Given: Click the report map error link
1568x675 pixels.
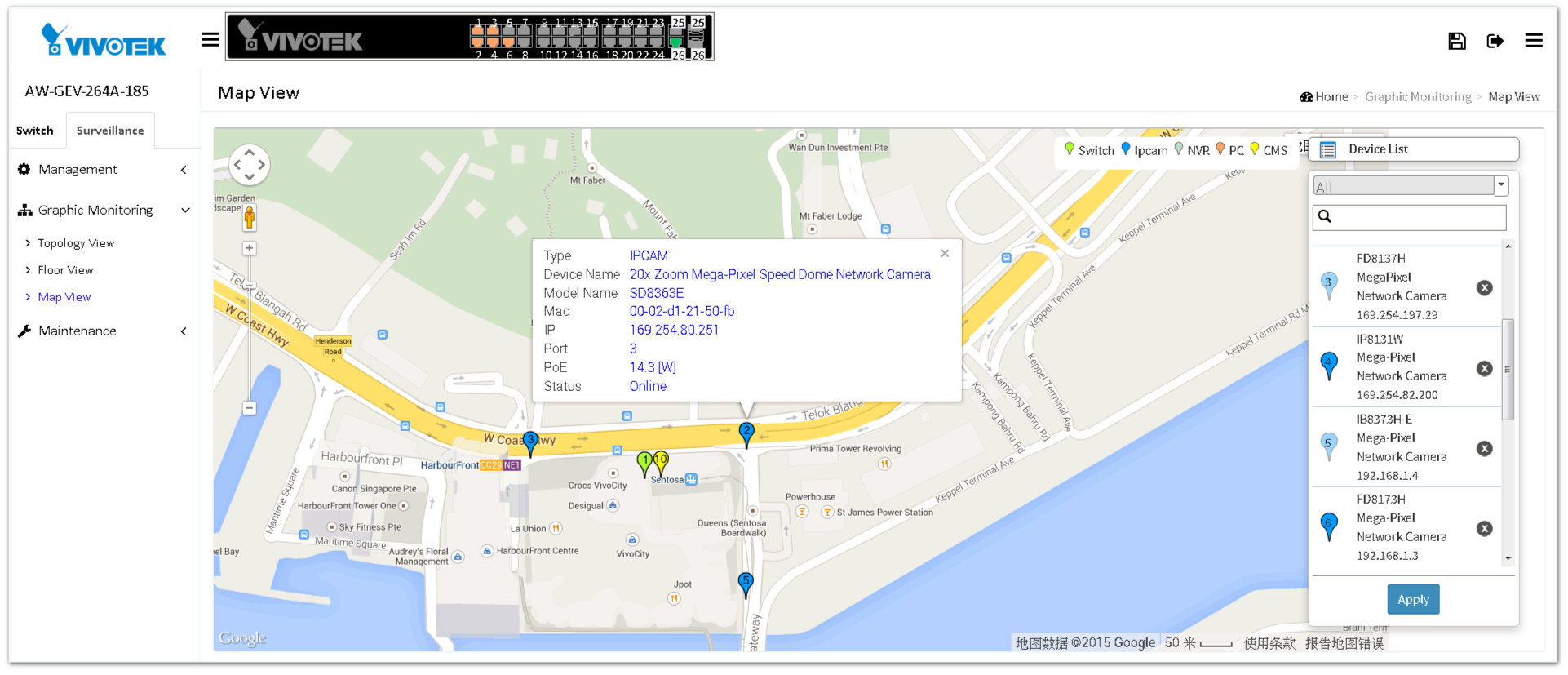Looking at the screenshot, I should (x=1344, y=643).
